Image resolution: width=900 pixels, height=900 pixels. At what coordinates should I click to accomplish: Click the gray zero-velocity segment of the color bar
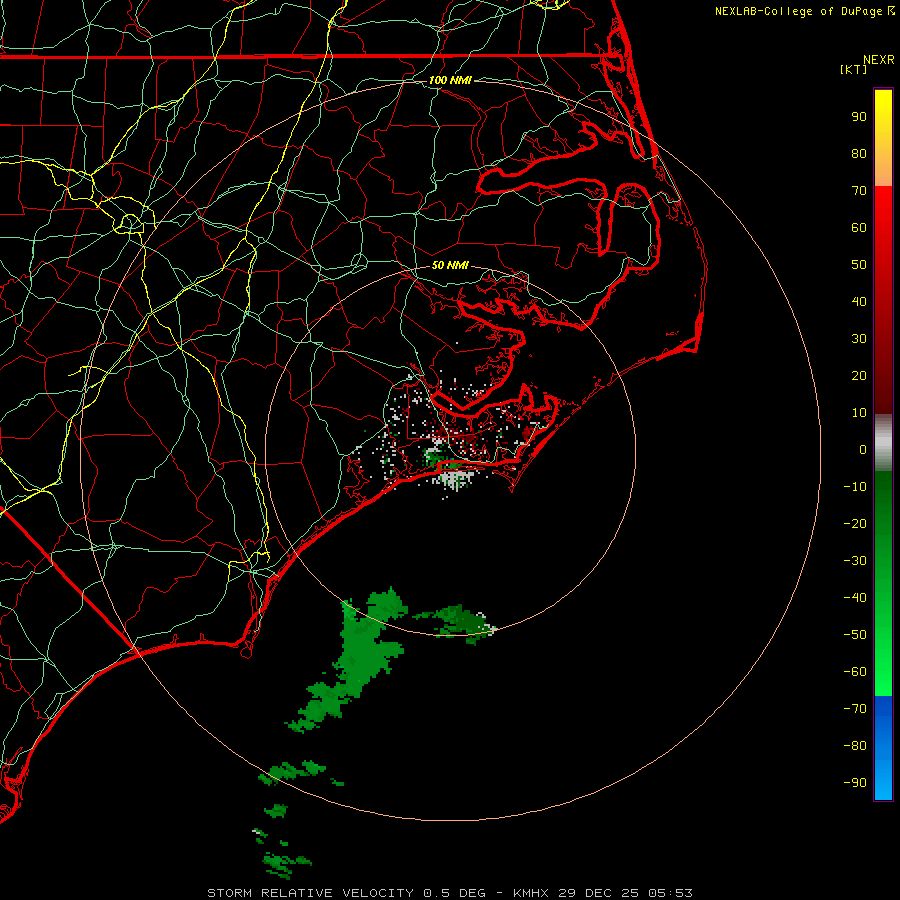883,443
